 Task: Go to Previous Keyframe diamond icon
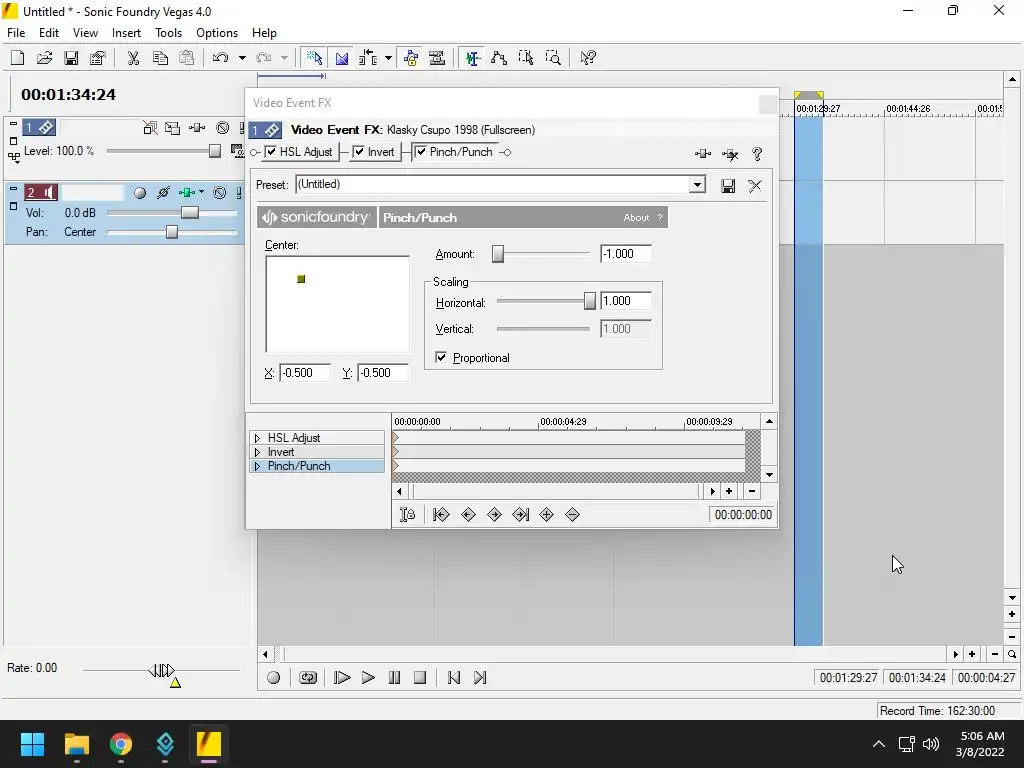(468, 515)
